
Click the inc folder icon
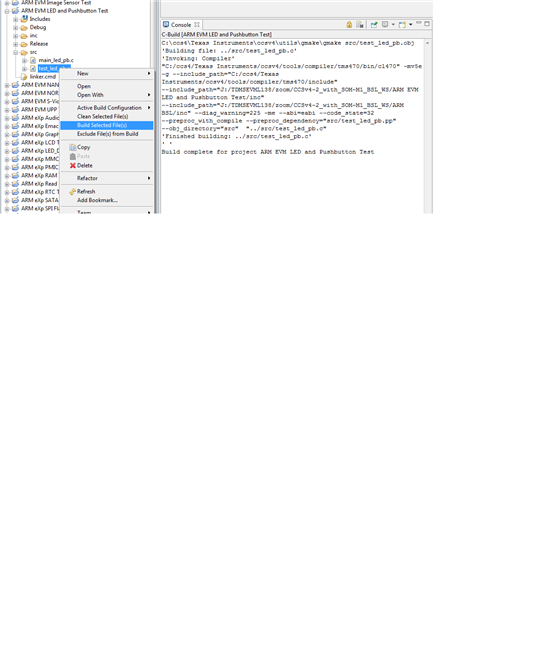24,36
